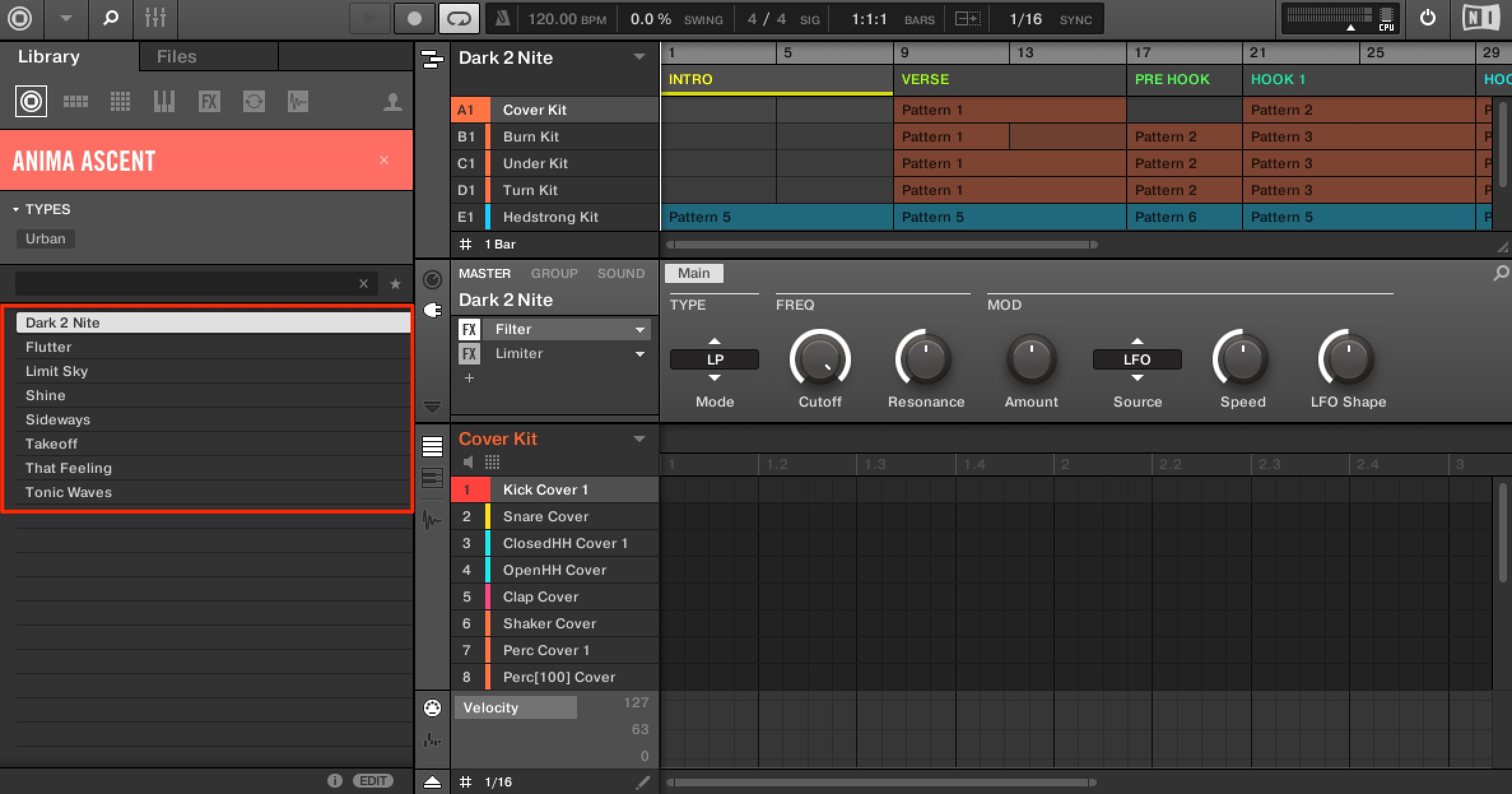Select the Sounds file type icon
Screen dimensions: 1512x794
point(120,101)
